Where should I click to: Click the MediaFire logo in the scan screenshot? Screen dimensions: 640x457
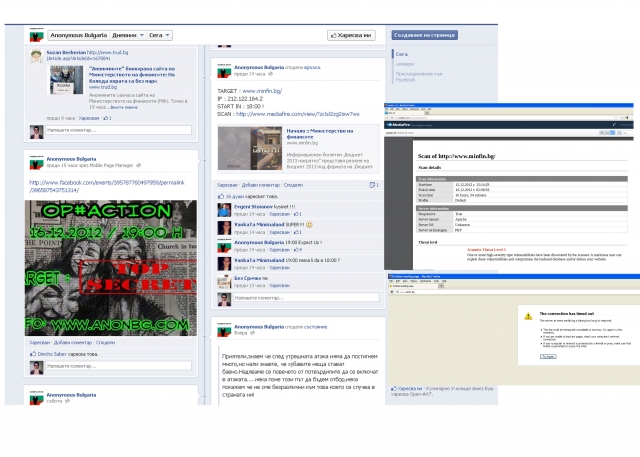(x=398, y=125)
